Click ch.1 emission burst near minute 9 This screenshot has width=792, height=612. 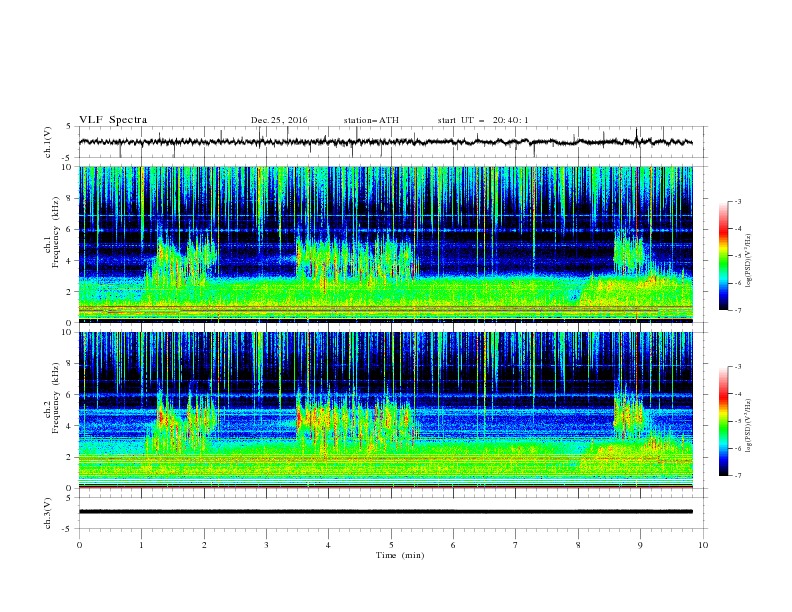coord(629,251)
